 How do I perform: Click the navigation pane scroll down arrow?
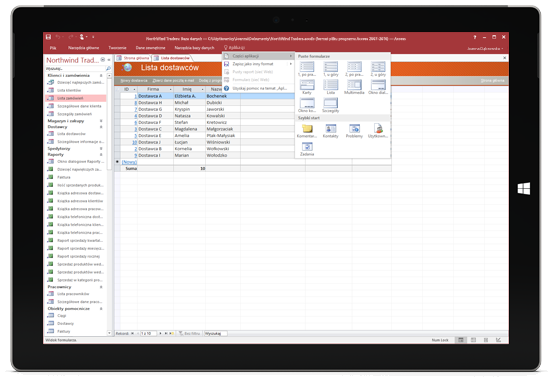pyautogui.click(x=109, y=333)
